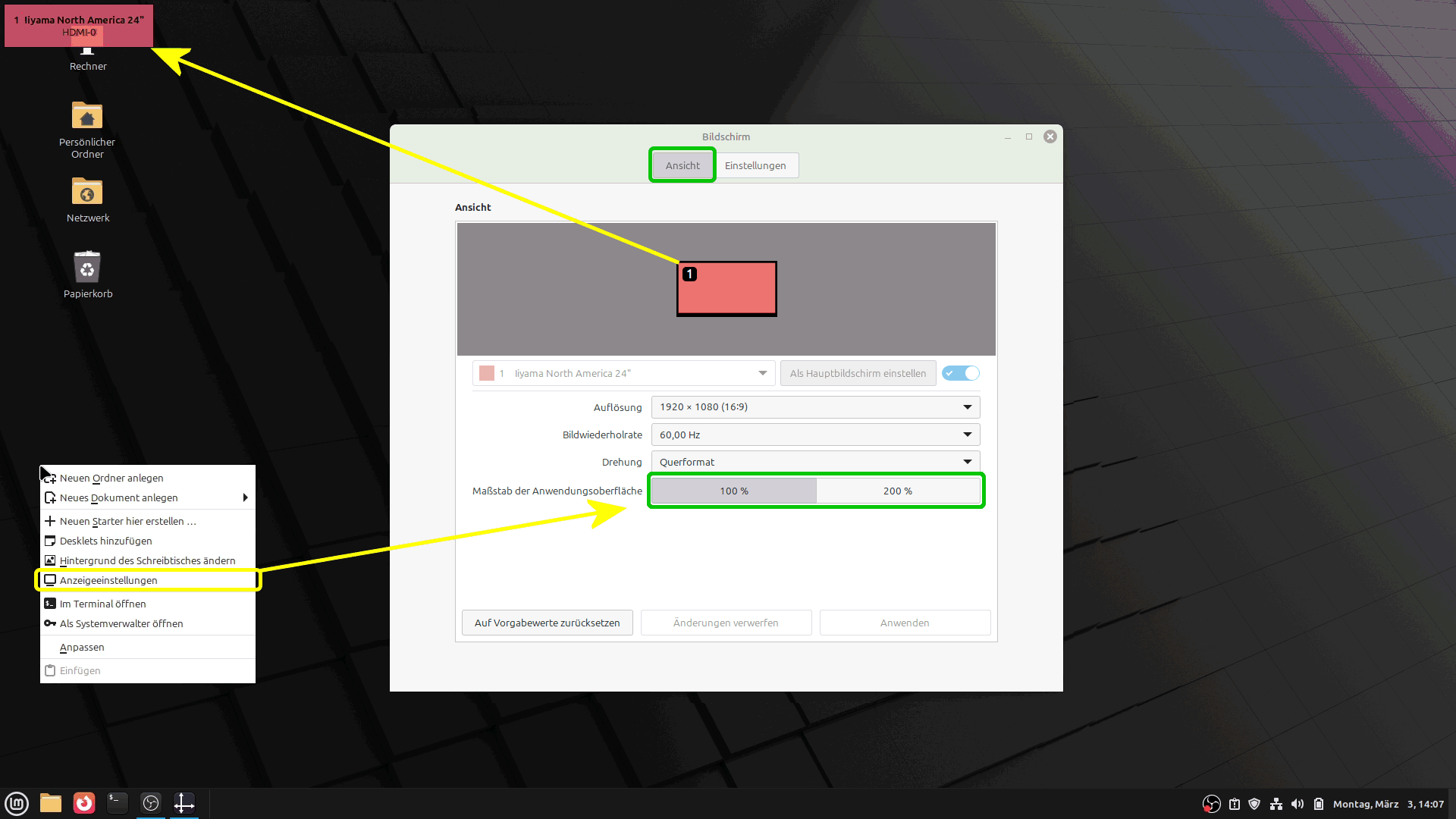
Task: Switch to the Einstellungen tab
Action: pos(755,165)
